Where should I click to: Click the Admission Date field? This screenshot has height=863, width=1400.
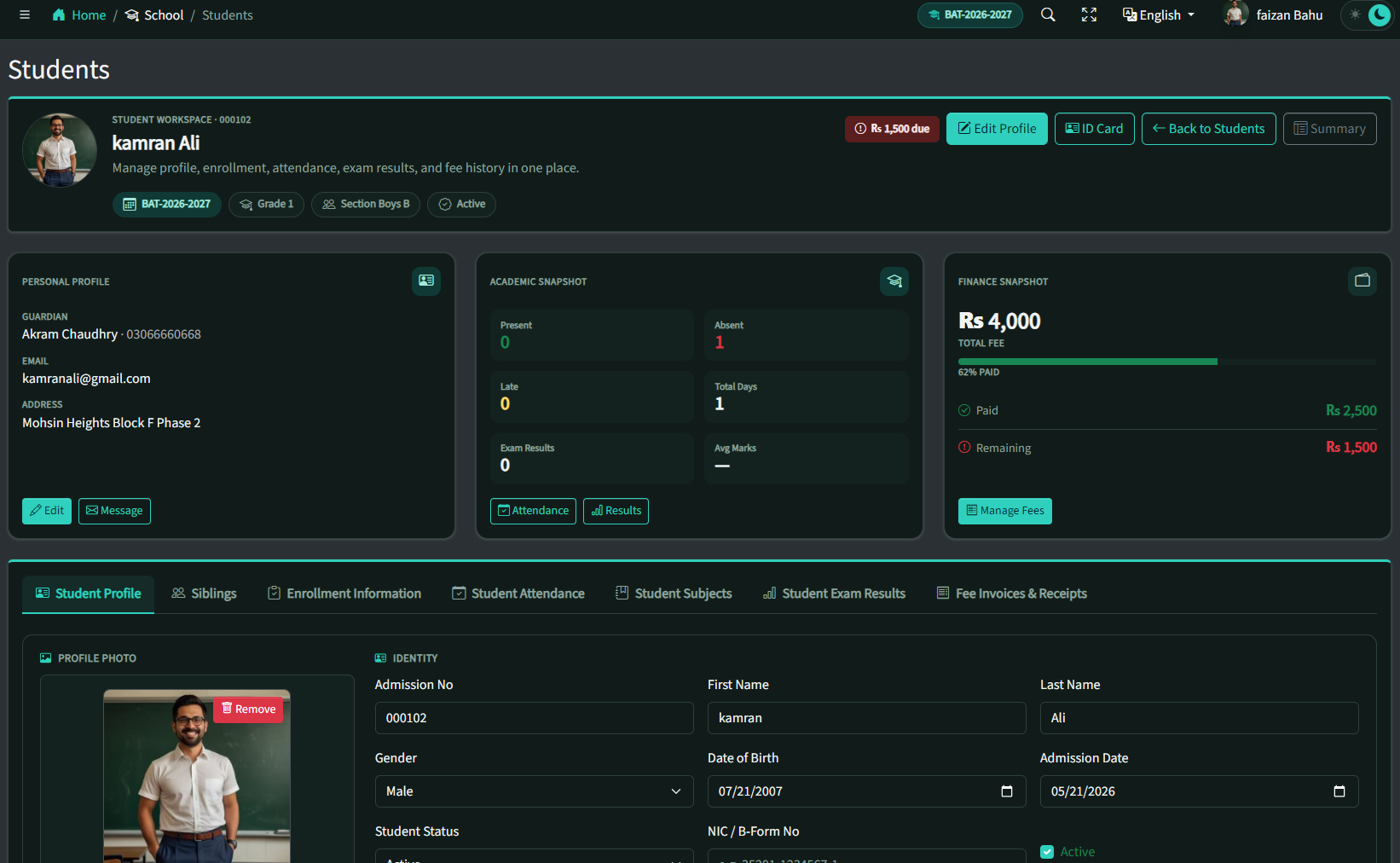pyautogui.click(x=1200, y=791)
